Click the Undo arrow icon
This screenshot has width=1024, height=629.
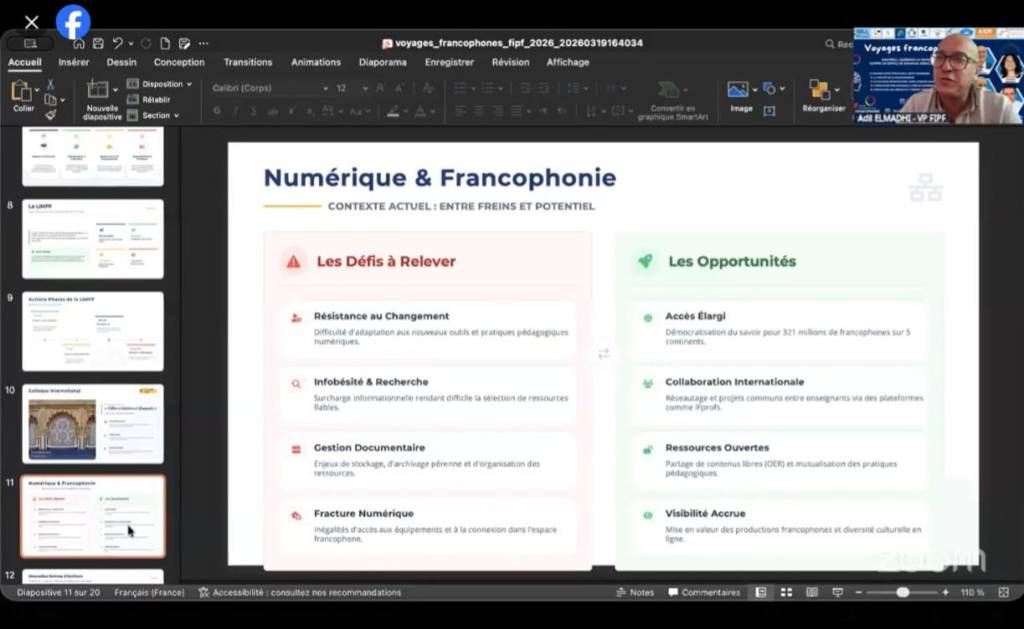click(118, 43)
